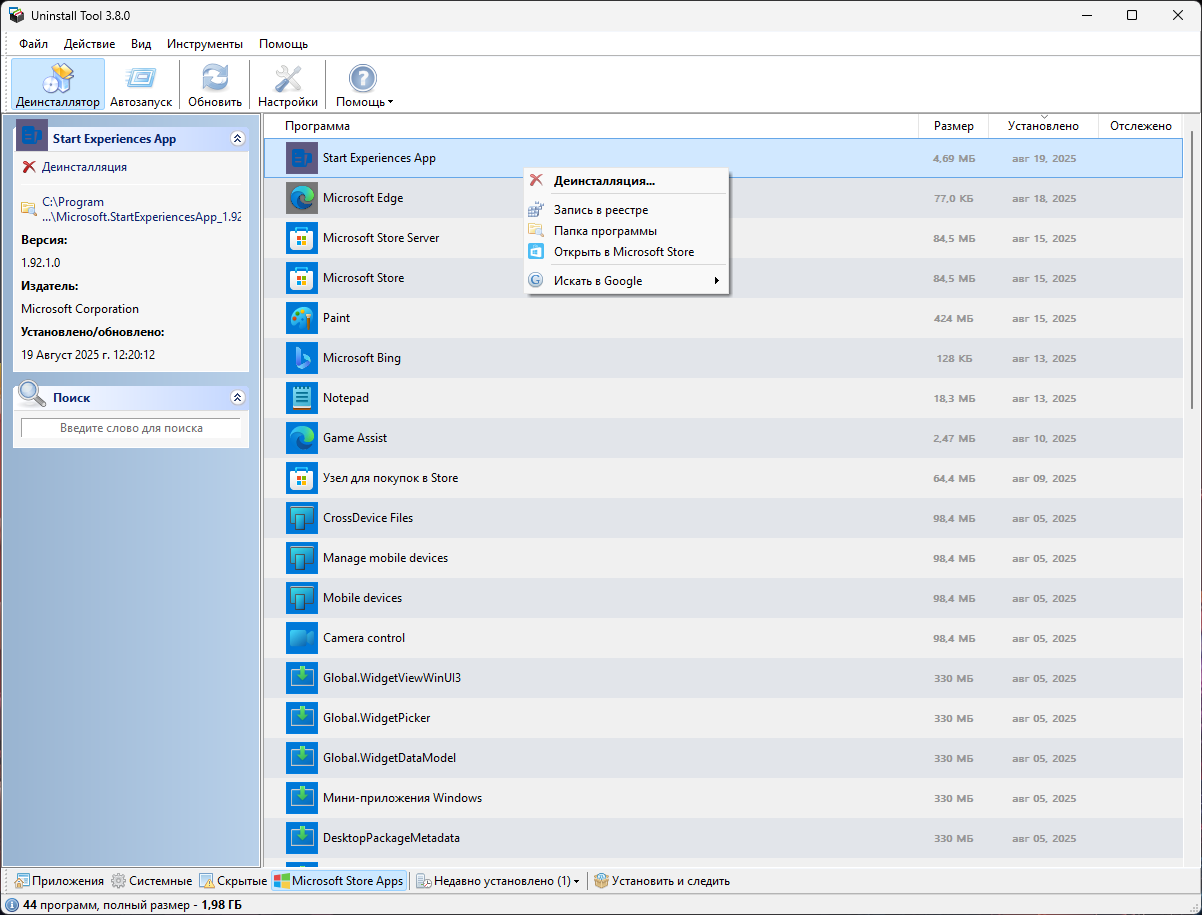Click the Start Experiences App row icon
The height and width of the screenshot is (915, 1202).
(302, 158)
